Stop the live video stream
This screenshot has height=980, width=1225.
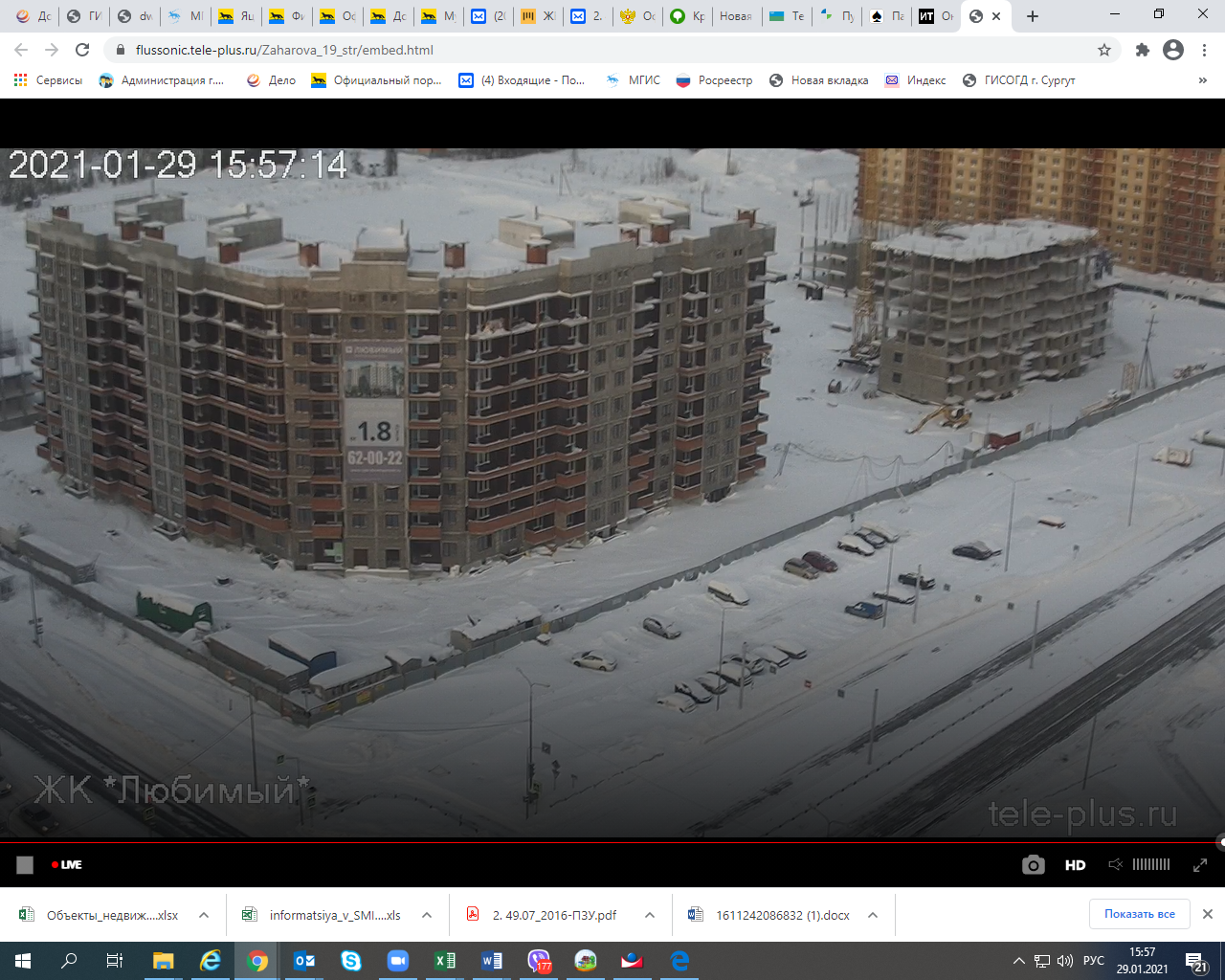(x=25, y=865)
